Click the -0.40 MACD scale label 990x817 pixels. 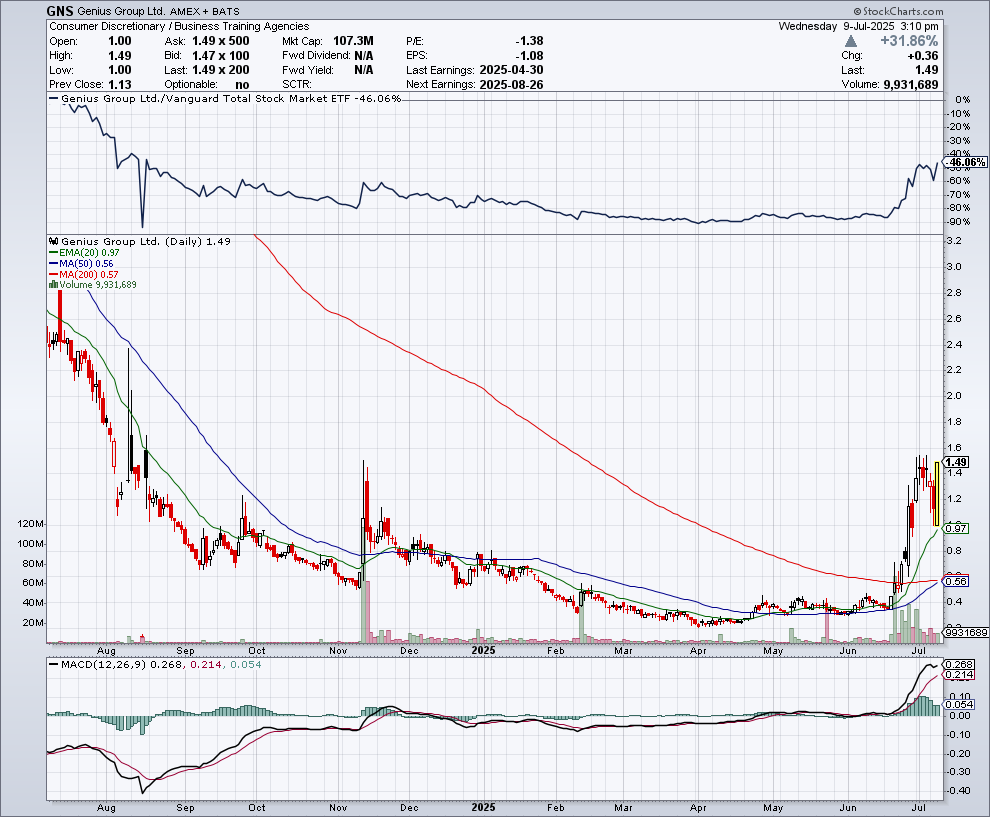(960, 790)
